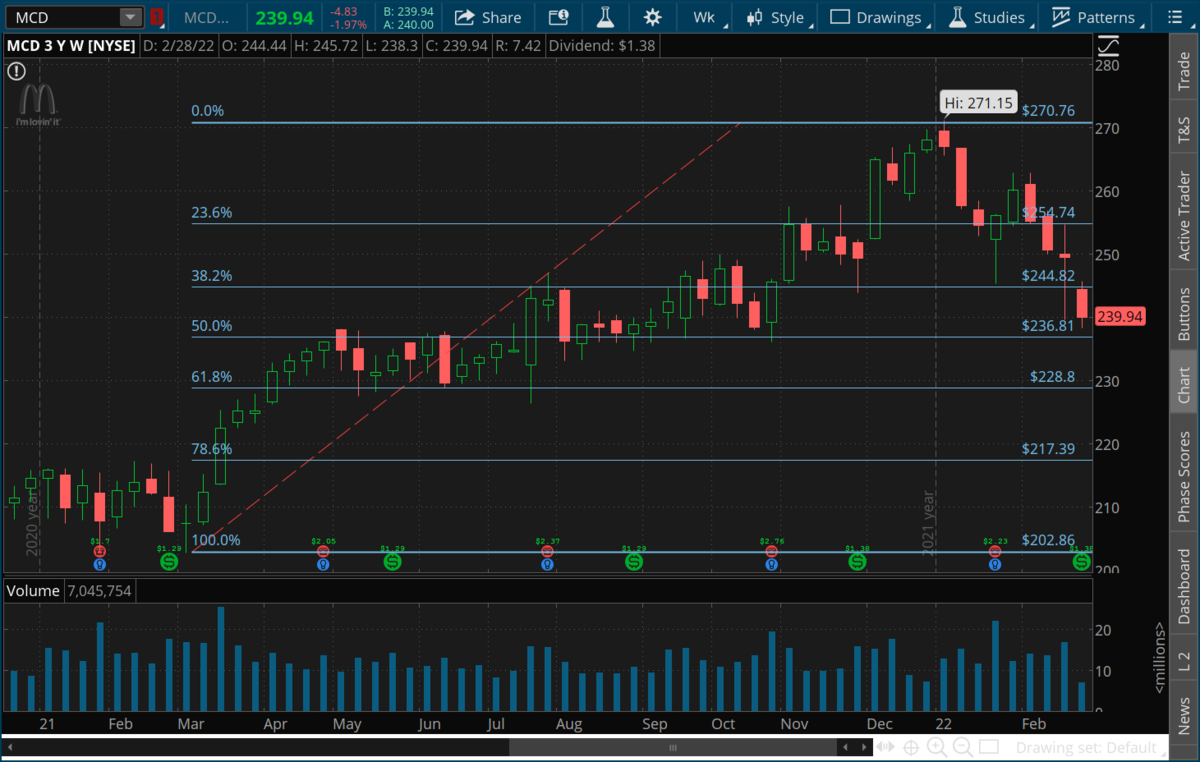Click the 7,045,754 volume value

(x=99, y=591)
